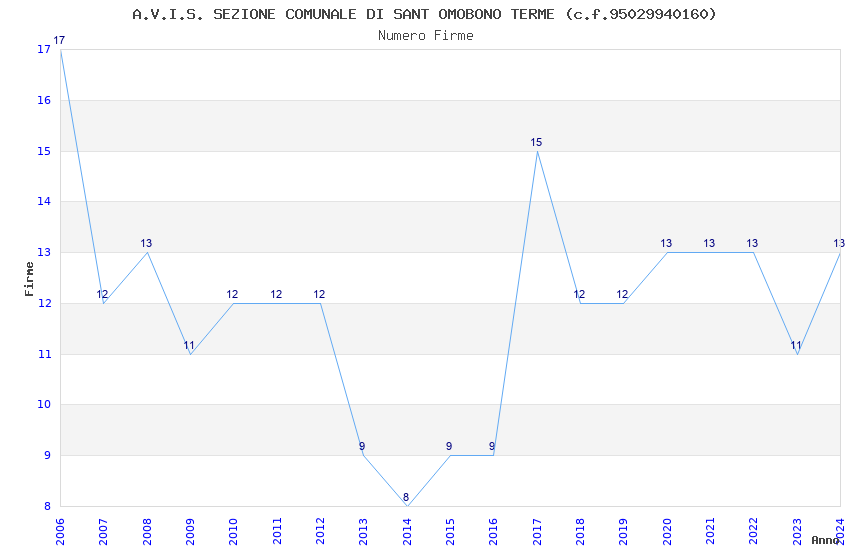
Task: Click the Anno x-axis title
Action: [825, 540]
